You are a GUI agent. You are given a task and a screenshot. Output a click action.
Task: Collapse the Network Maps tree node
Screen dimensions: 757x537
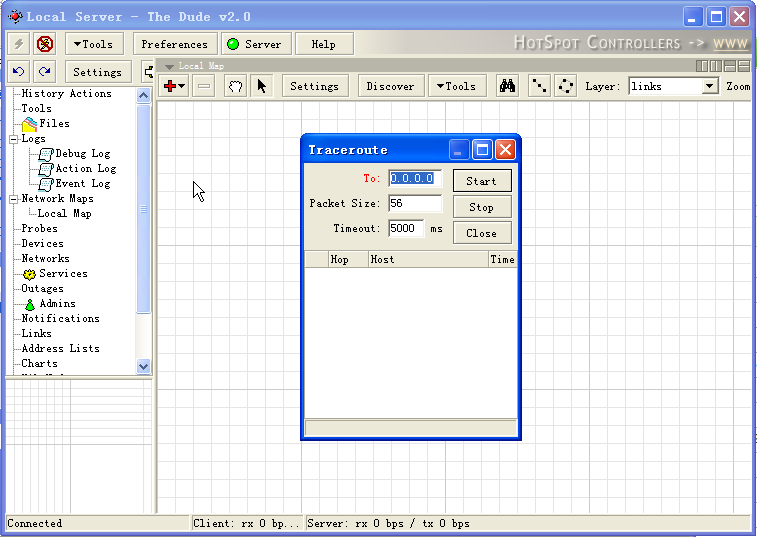point(14,199)
